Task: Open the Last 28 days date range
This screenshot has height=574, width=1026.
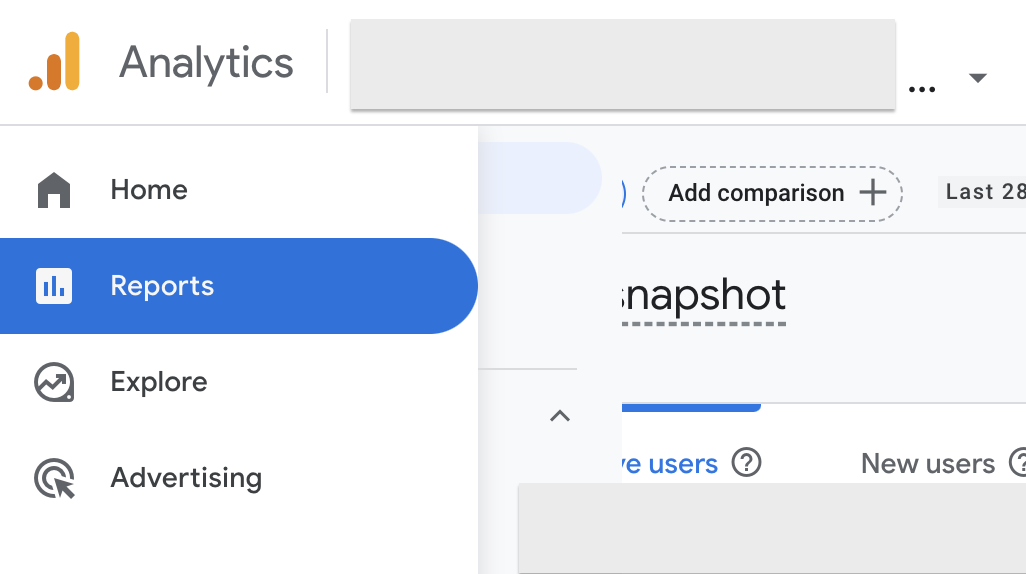Action: click(982, 192)
